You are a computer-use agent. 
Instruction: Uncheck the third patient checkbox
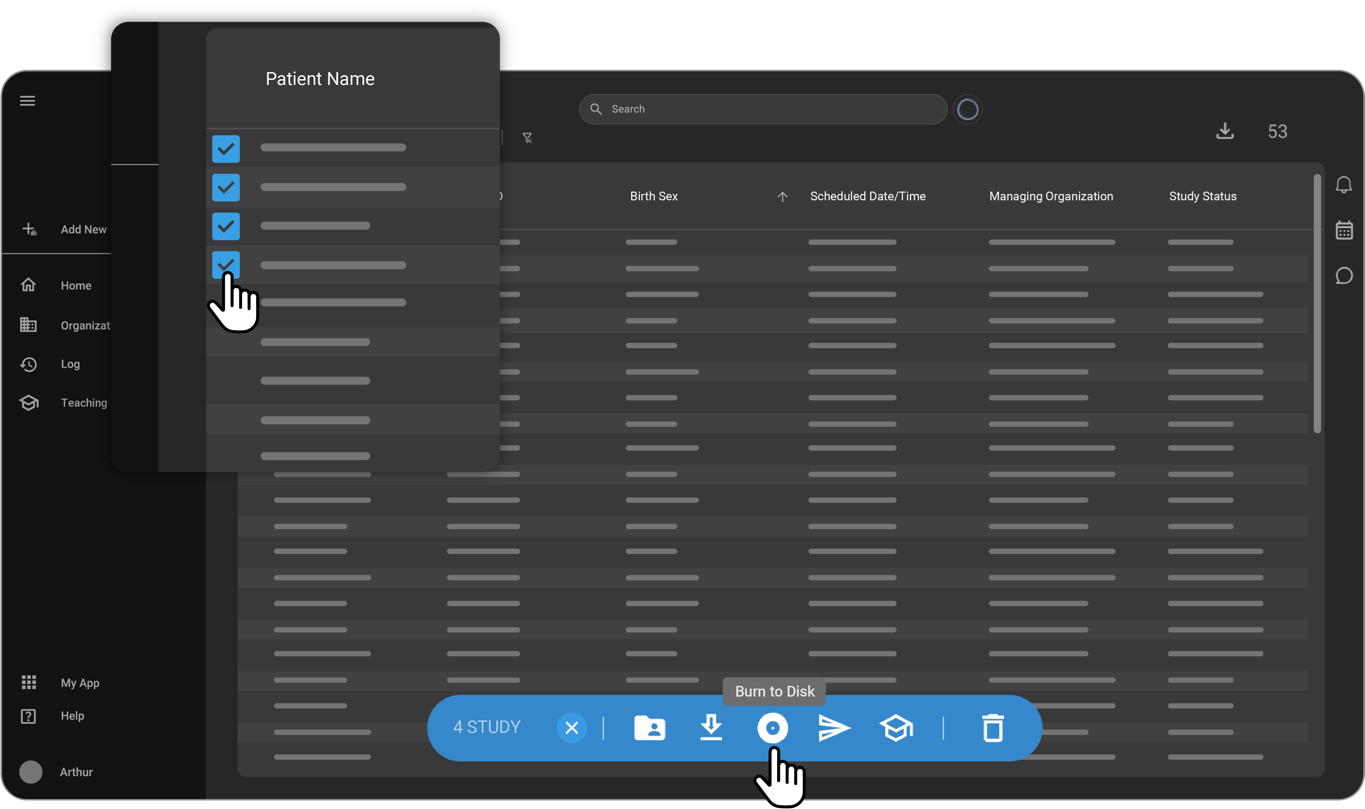point(226,227)
